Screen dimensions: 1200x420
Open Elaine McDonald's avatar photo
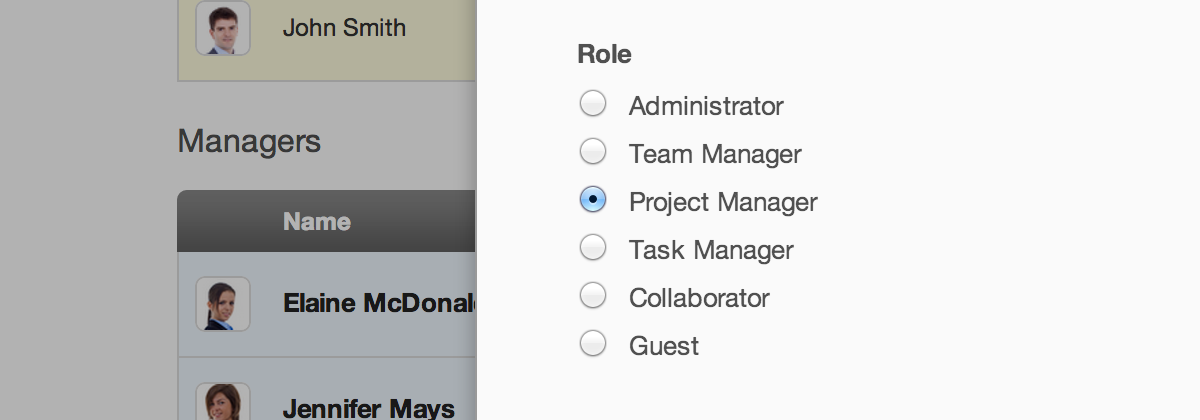(223, 304)
